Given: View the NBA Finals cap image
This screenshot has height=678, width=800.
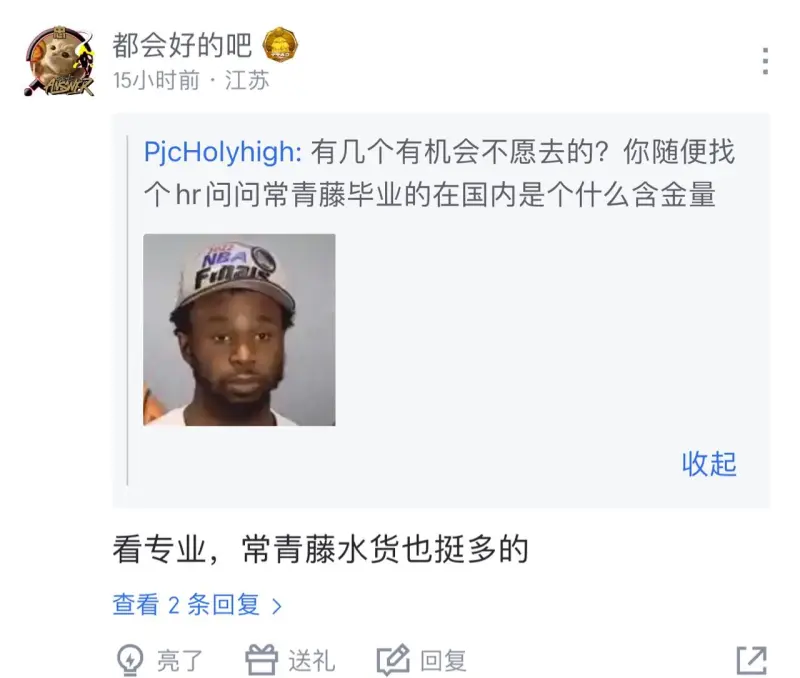Looking at the screenshot, I should click(239, 330).
